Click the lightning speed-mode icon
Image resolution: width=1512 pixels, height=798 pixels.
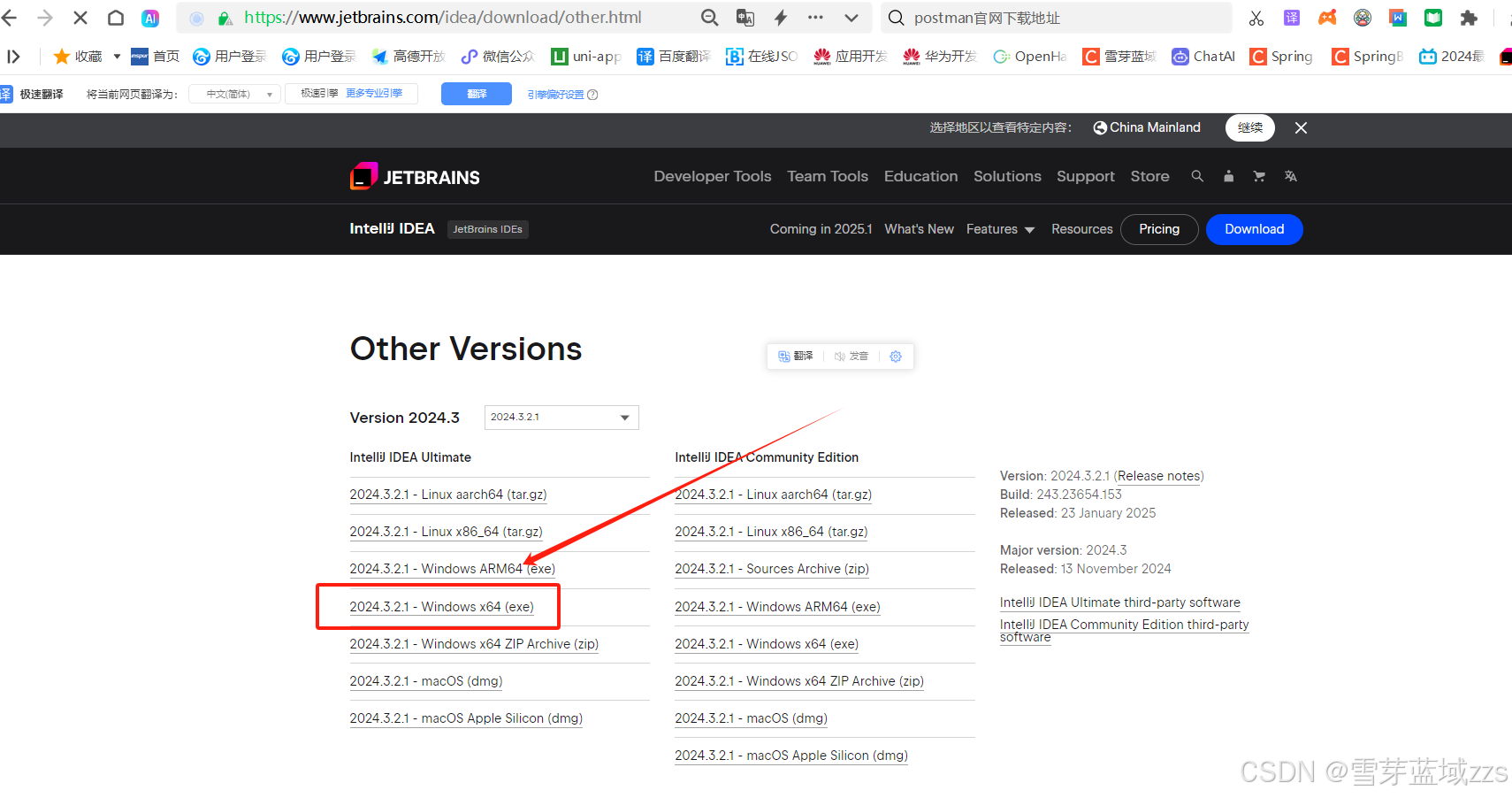[781, 18]
